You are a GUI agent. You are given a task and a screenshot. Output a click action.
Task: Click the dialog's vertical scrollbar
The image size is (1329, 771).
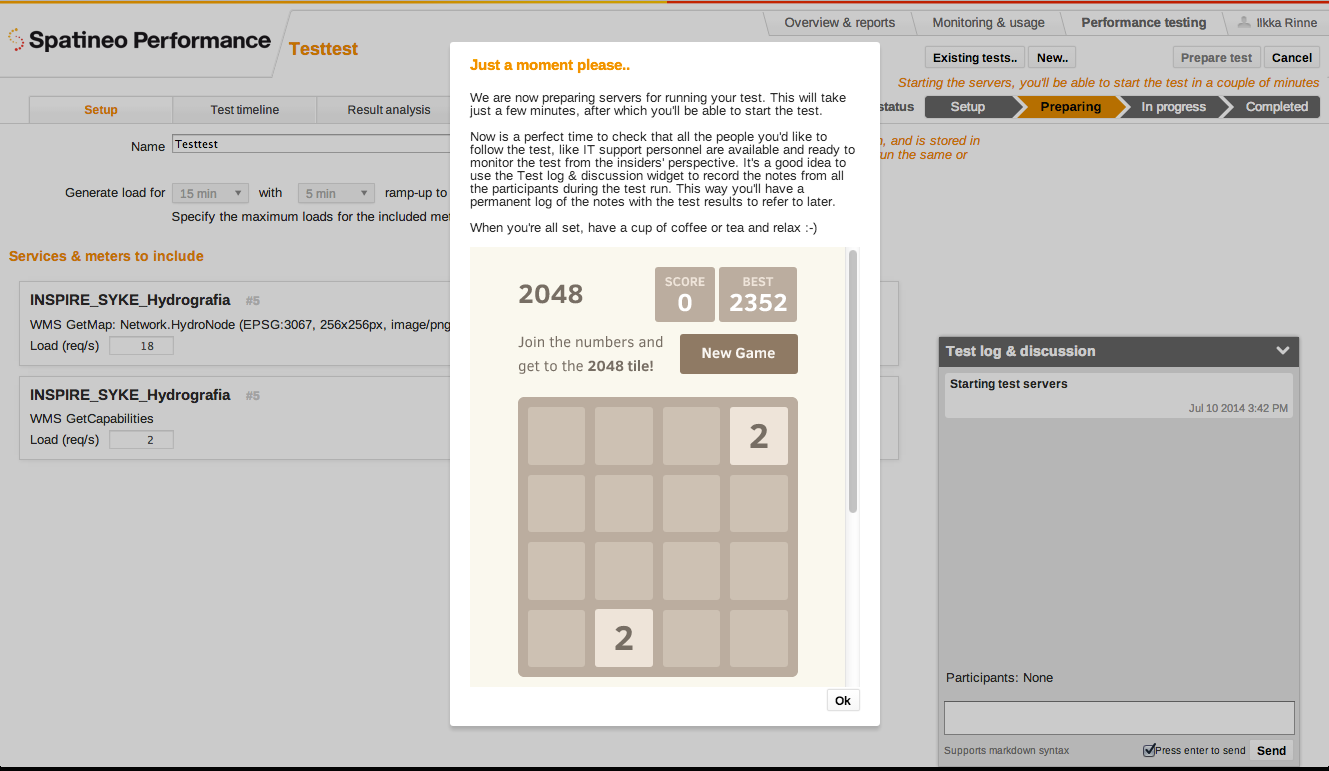coord(853,381)
